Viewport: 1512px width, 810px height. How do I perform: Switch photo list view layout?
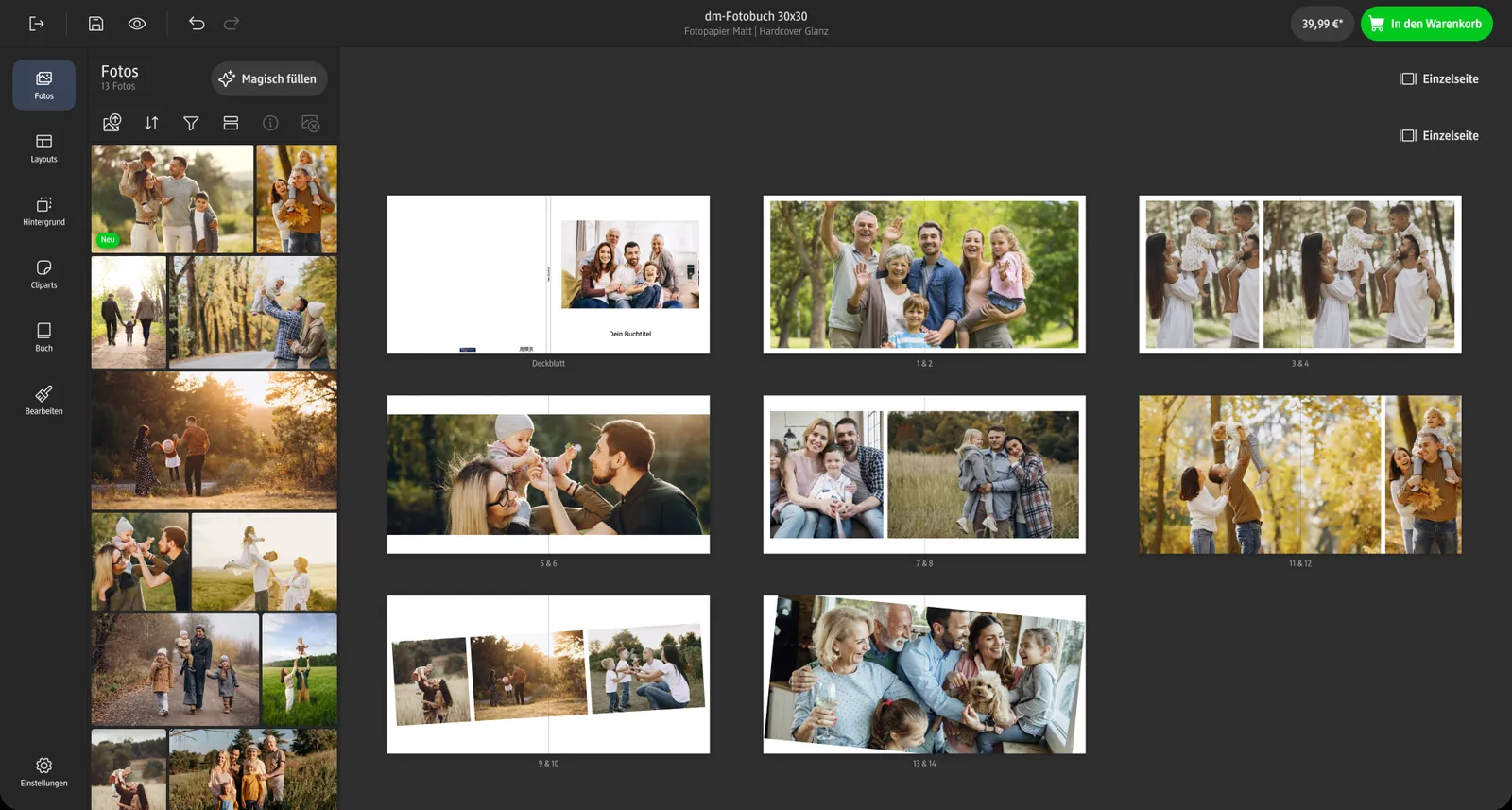(231, 123)
